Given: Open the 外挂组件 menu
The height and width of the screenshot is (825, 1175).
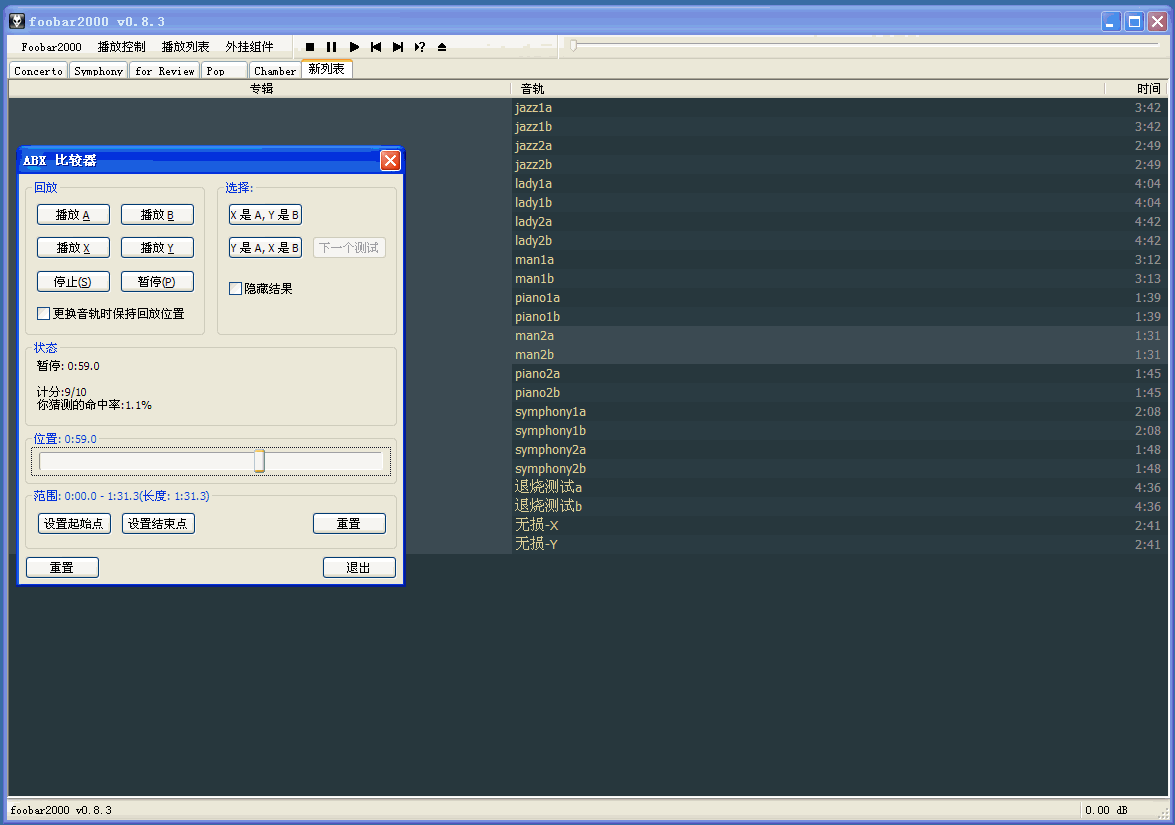Looking at the screenshot, I should (250, 47).
